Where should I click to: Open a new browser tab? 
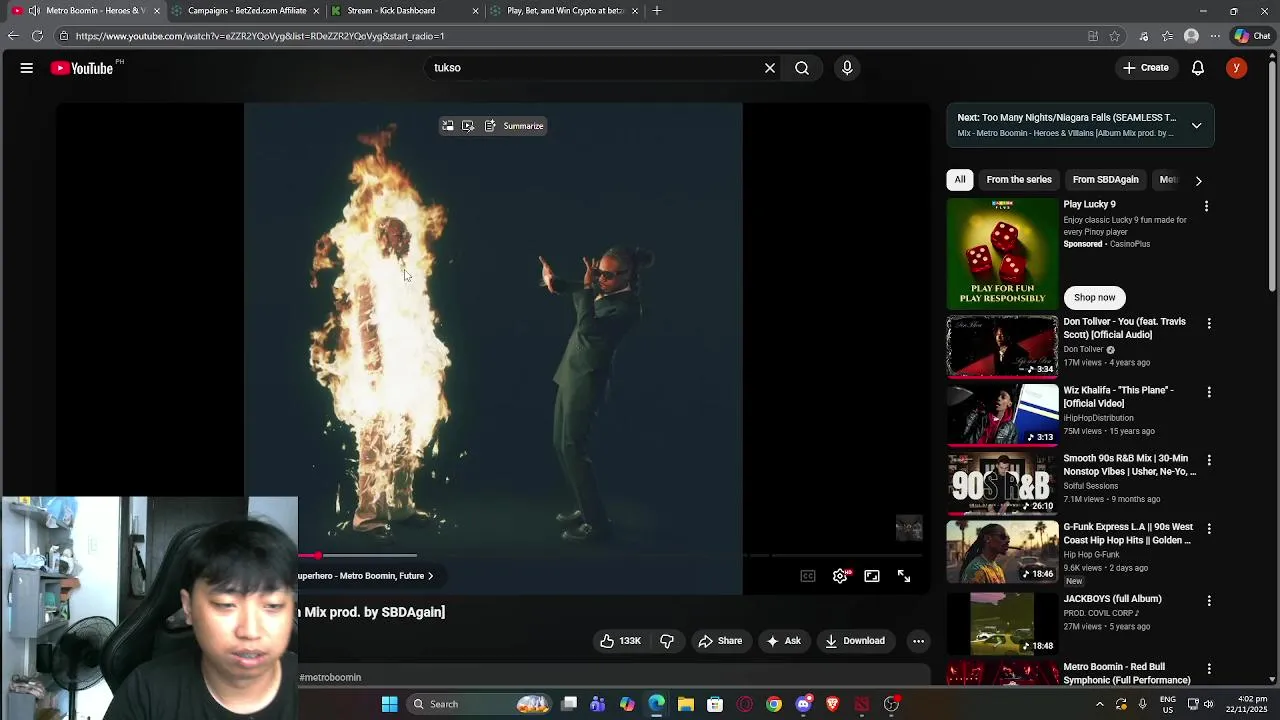pos(657,11)
